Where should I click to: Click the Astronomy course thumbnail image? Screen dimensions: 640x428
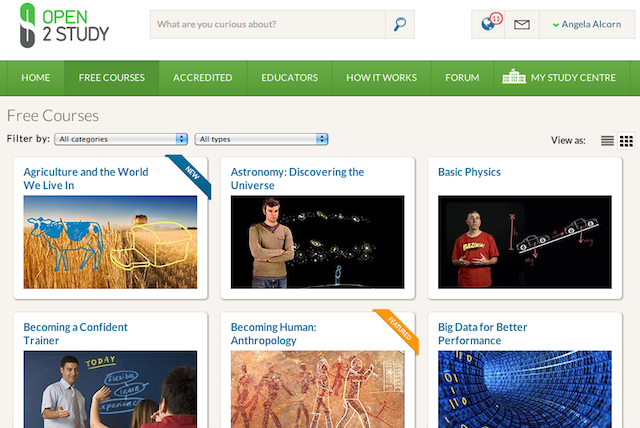[318, 242]
